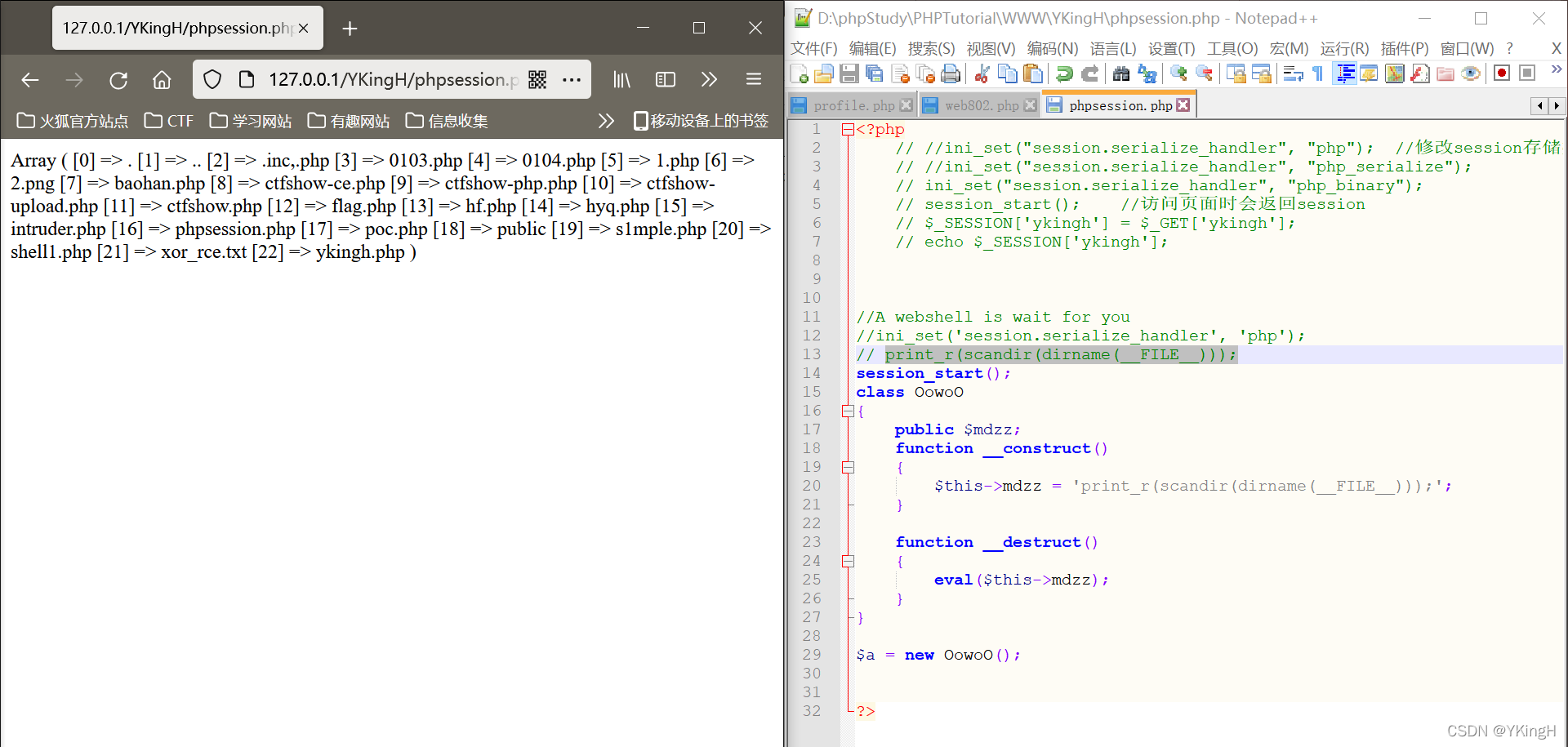1568x747 pixels.
Task: Expand hidden Notepad++ toolbar icons chevron
Action: [1556, 69]
